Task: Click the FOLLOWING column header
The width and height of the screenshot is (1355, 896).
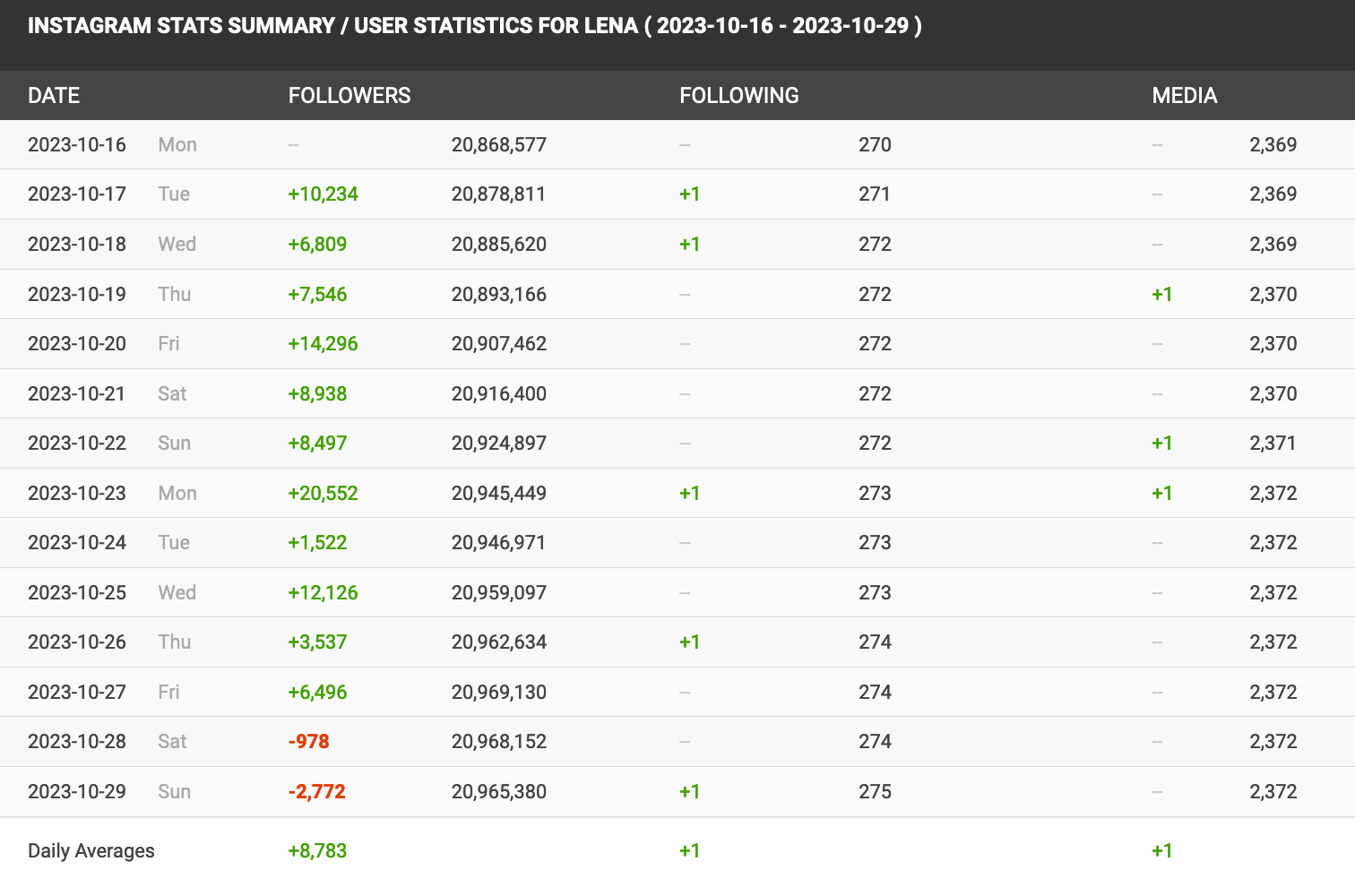Action: 739,96
